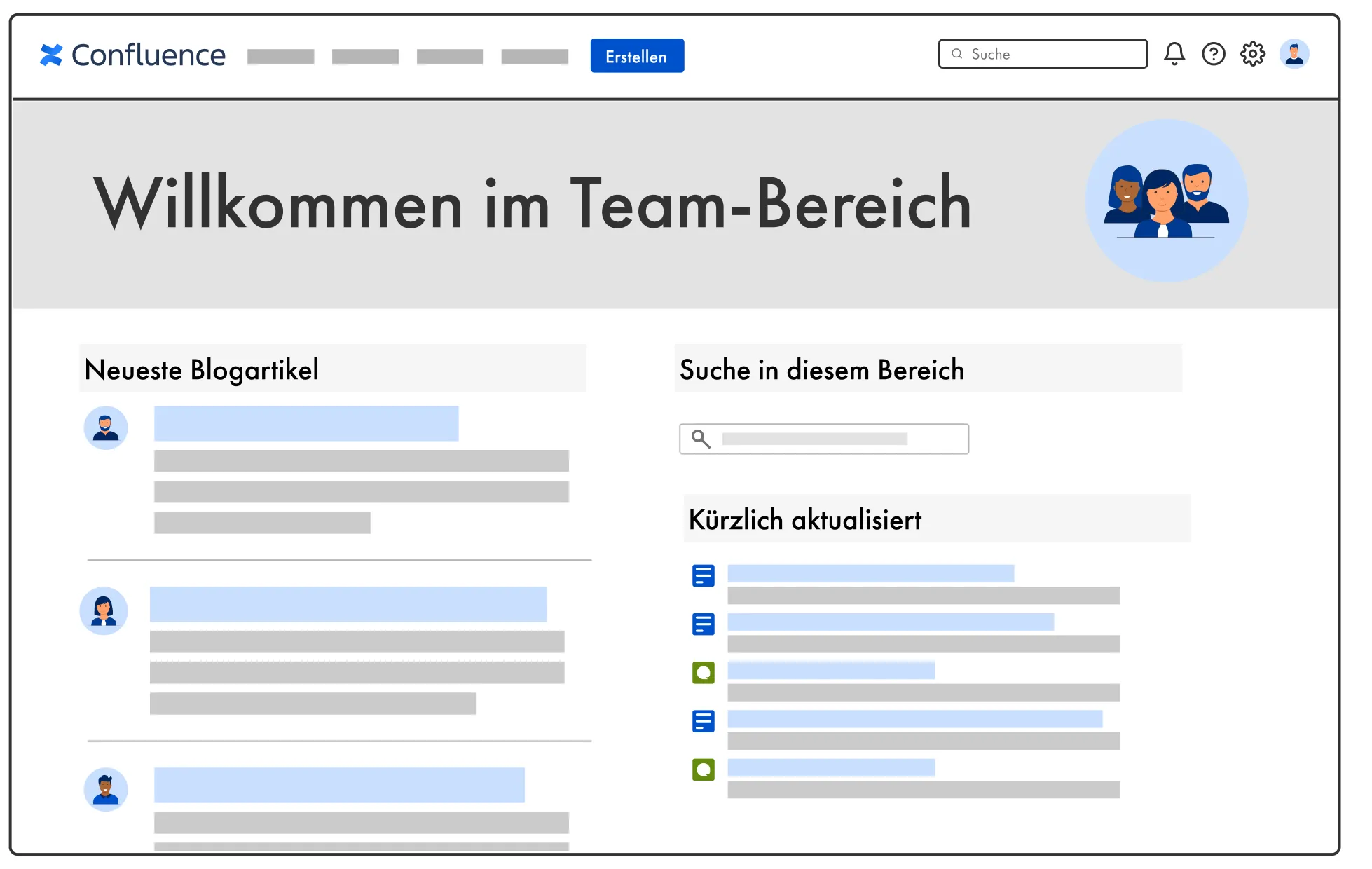Open the help question mark icon

(1214, 54)
